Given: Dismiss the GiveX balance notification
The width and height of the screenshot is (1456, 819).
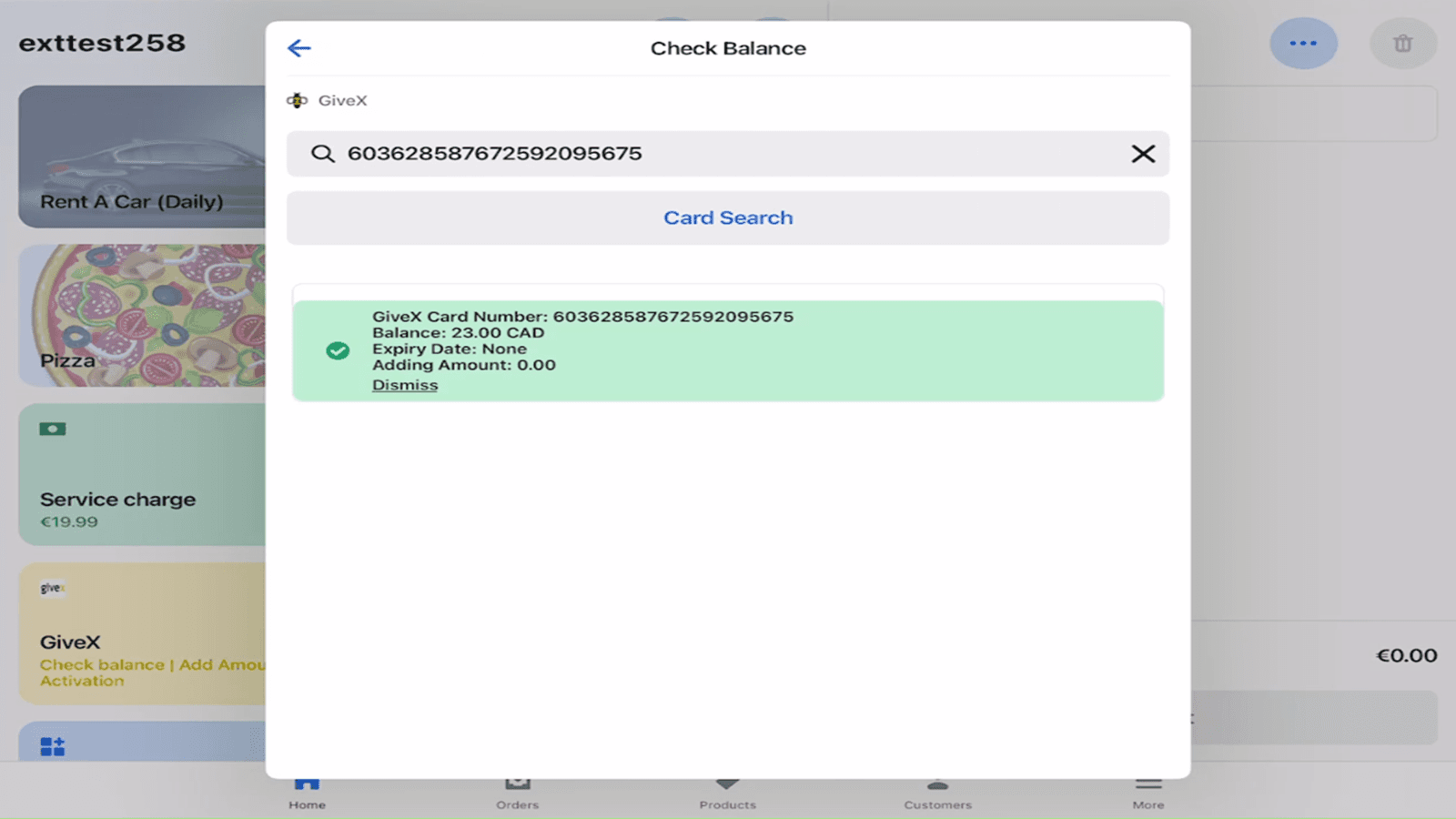Looking at the screenshot, I should coord(405,385).
